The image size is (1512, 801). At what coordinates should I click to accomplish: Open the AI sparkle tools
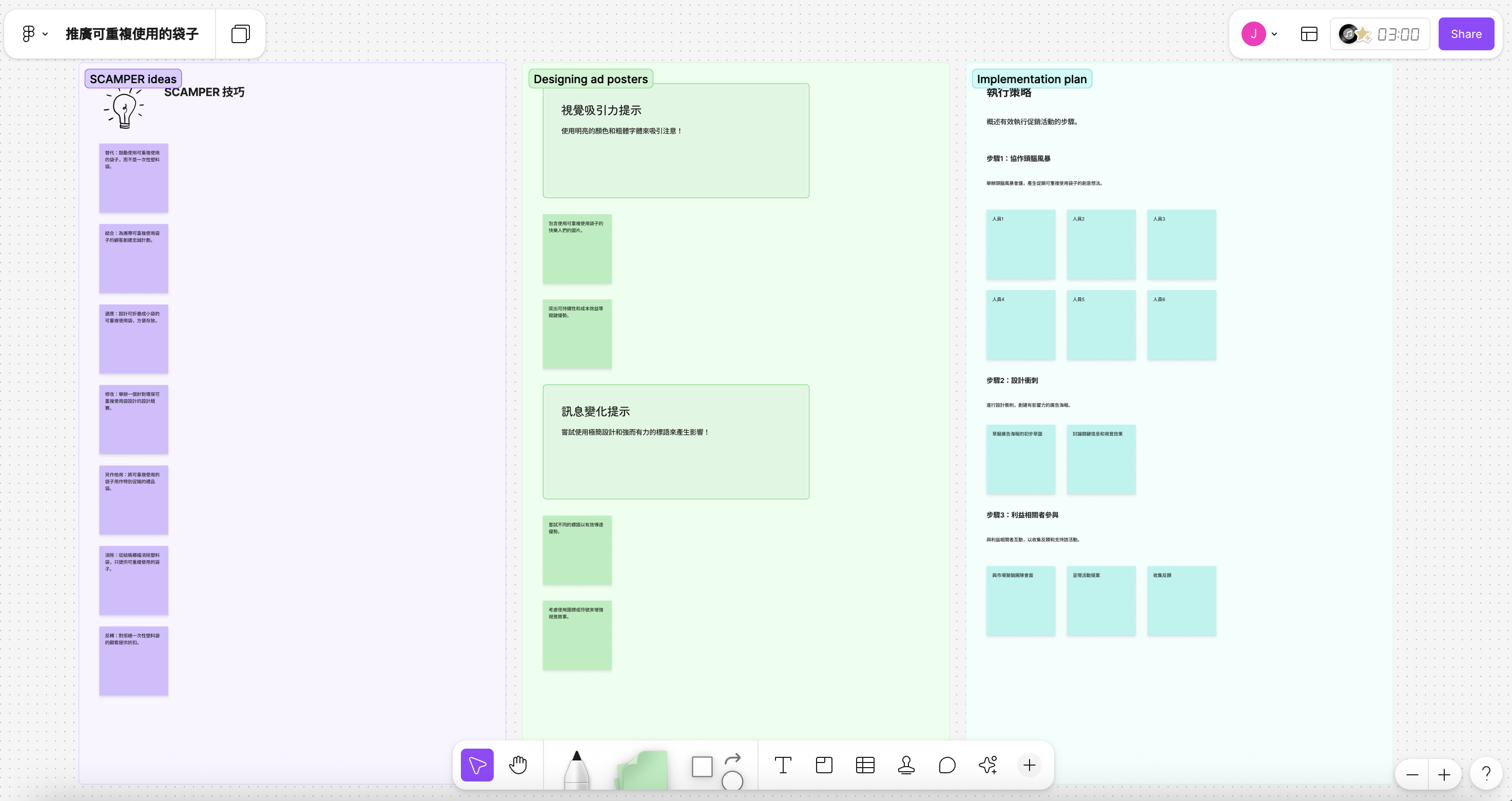tap(988, 765)
